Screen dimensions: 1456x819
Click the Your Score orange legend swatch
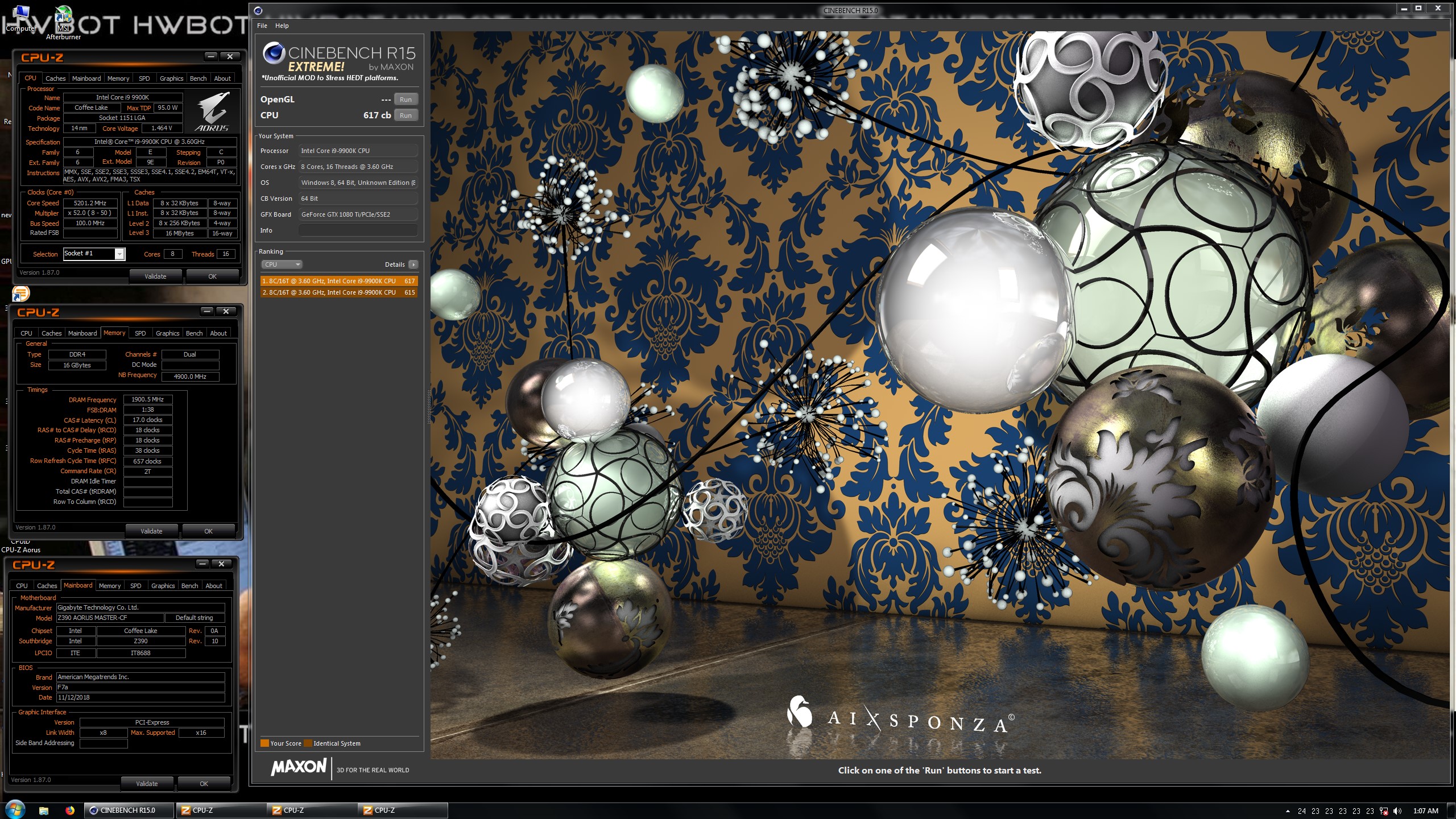[x=264, y=743]
